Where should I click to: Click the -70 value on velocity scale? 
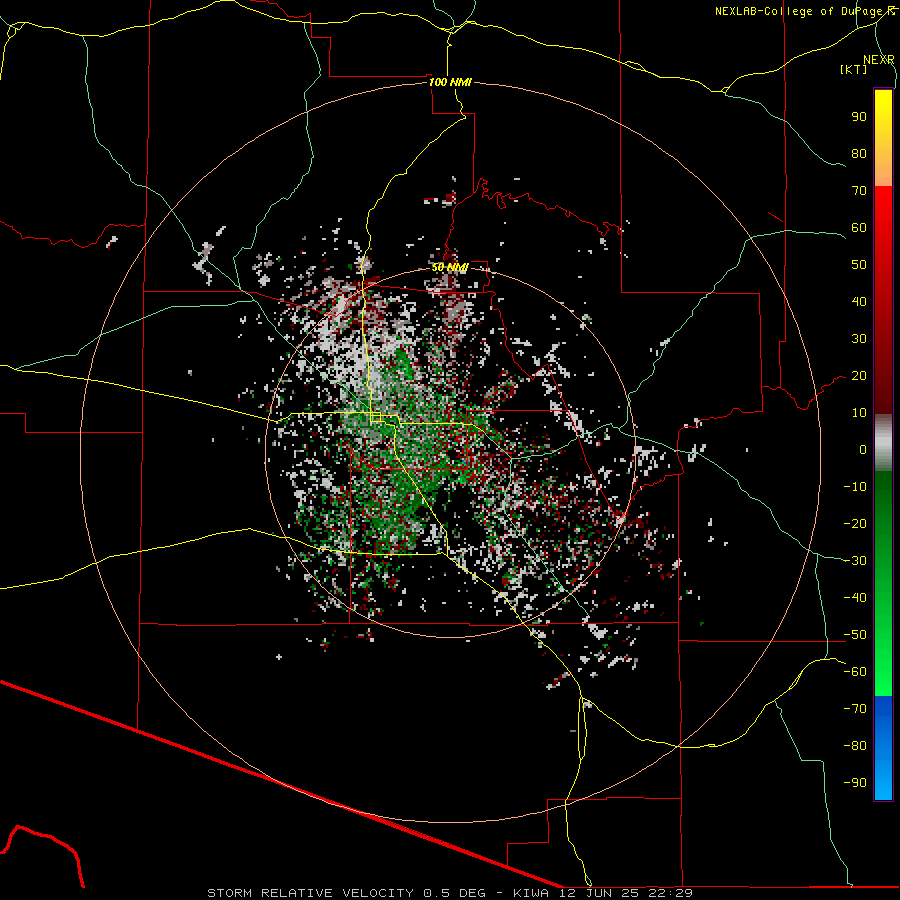(x=855, y=709)
